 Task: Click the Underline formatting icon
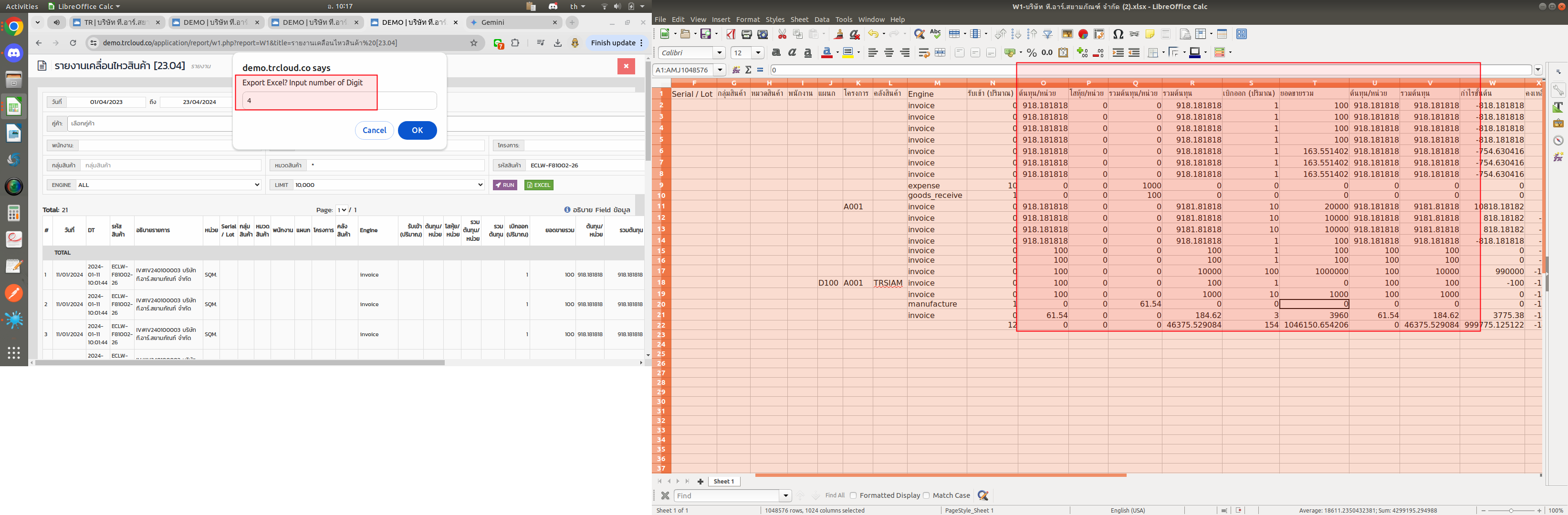tap(808, 53)
